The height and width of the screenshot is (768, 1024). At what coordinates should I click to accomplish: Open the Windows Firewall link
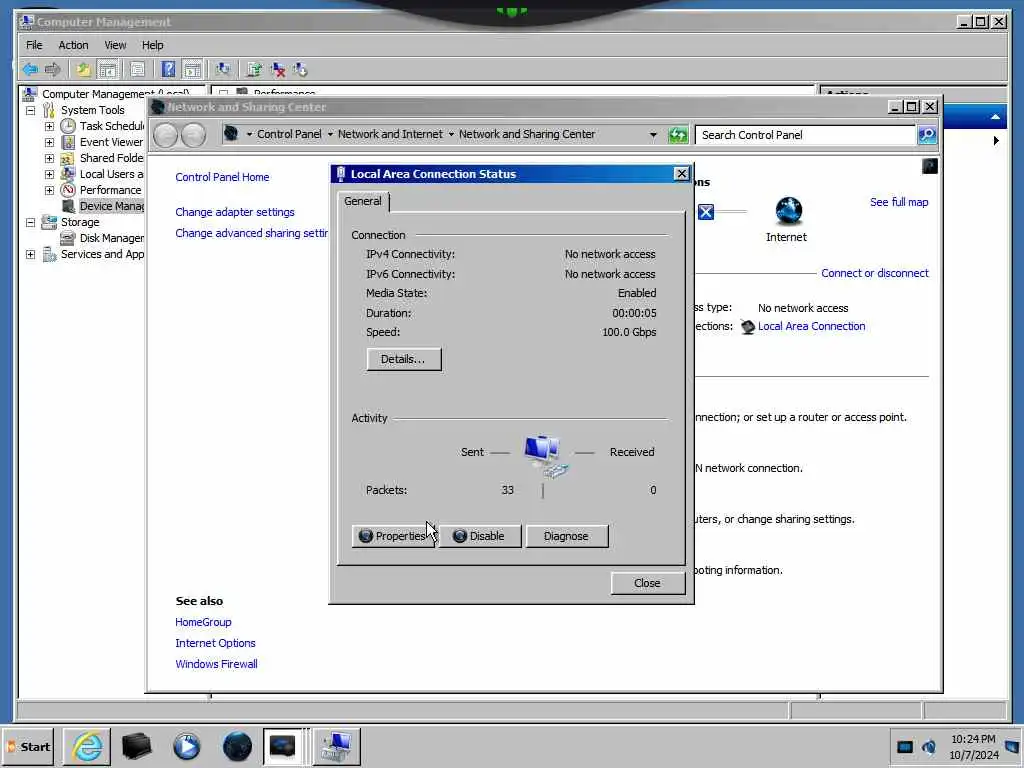point(216,664)
